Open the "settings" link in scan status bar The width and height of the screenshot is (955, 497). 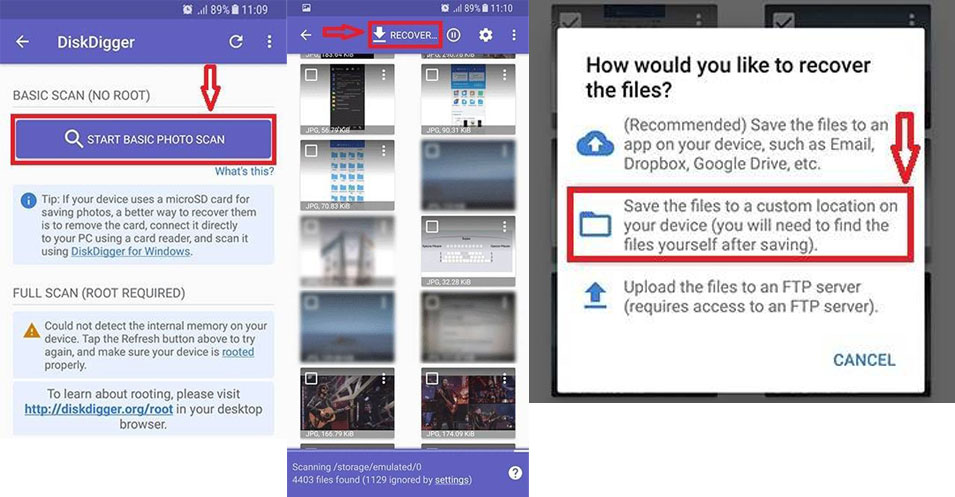point(452,480)
